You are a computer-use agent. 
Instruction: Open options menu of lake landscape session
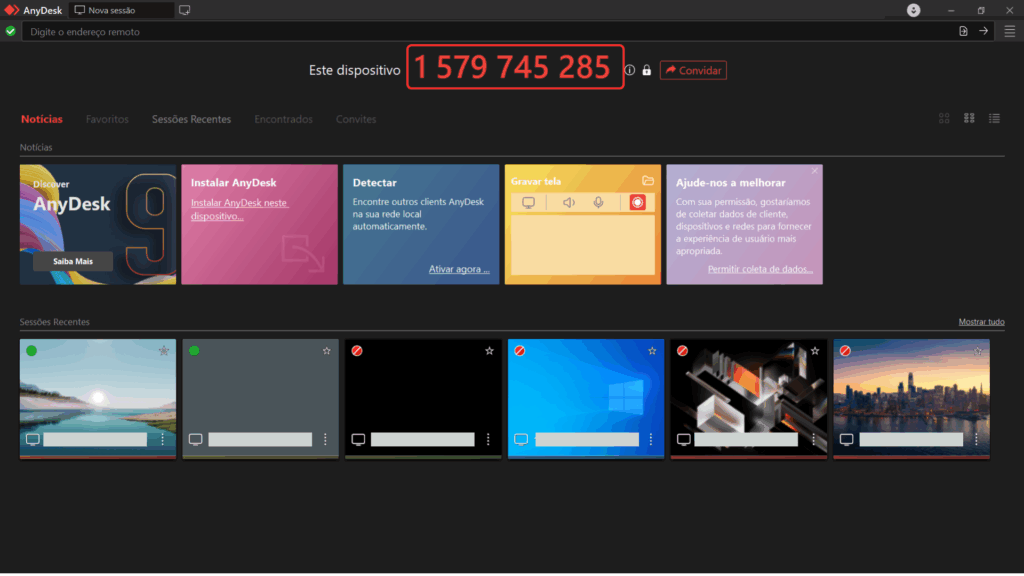click(x=162, y=439)
